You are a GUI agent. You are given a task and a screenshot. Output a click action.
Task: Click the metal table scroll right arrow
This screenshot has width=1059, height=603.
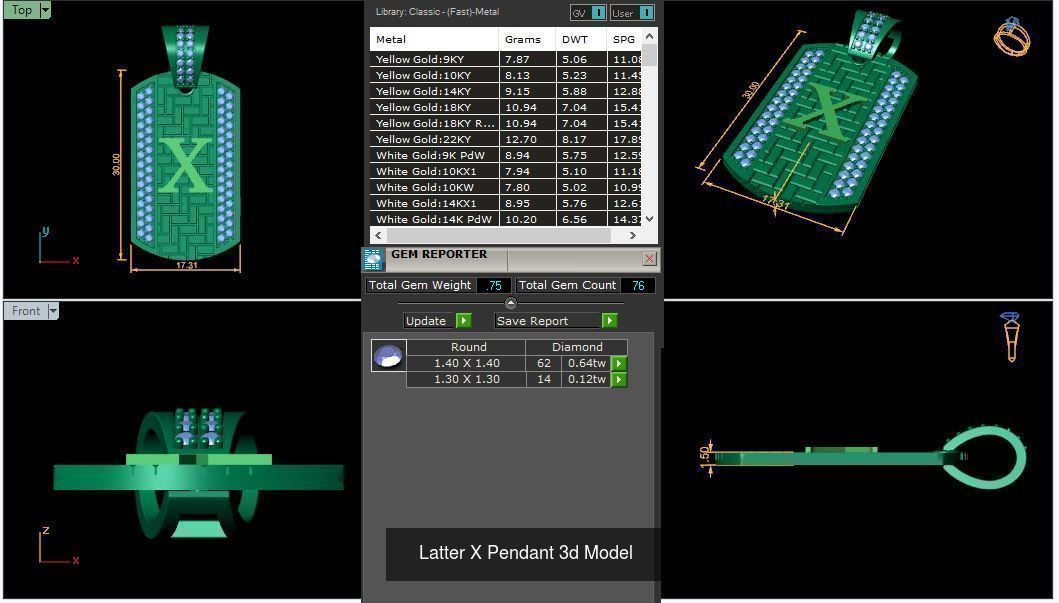633,235
